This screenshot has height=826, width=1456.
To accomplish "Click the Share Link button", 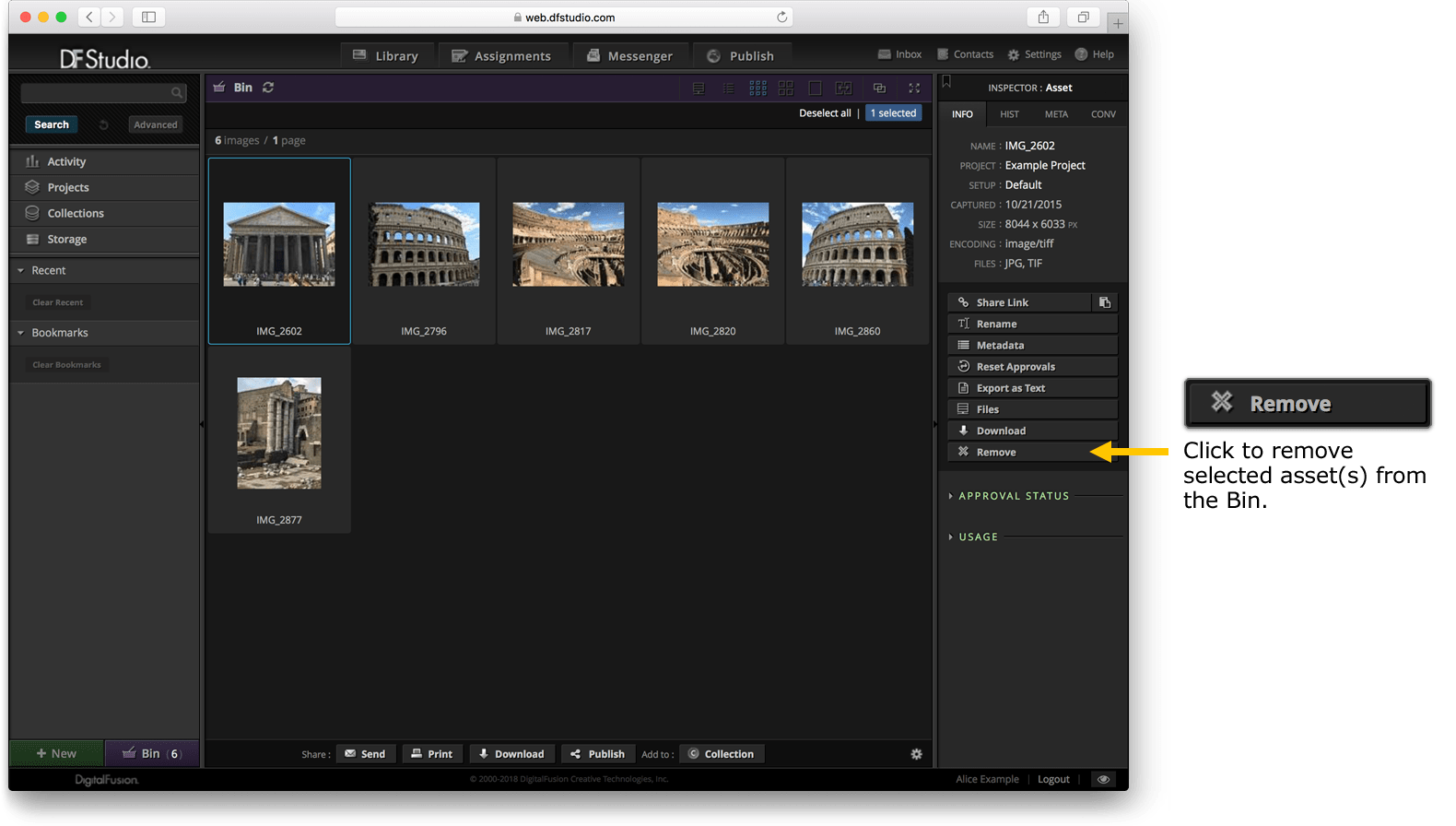I will [x=1019, y=302].
